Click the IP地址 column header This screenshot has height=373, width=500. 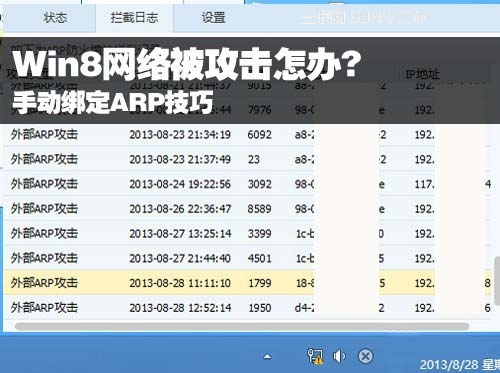point(422,74)
